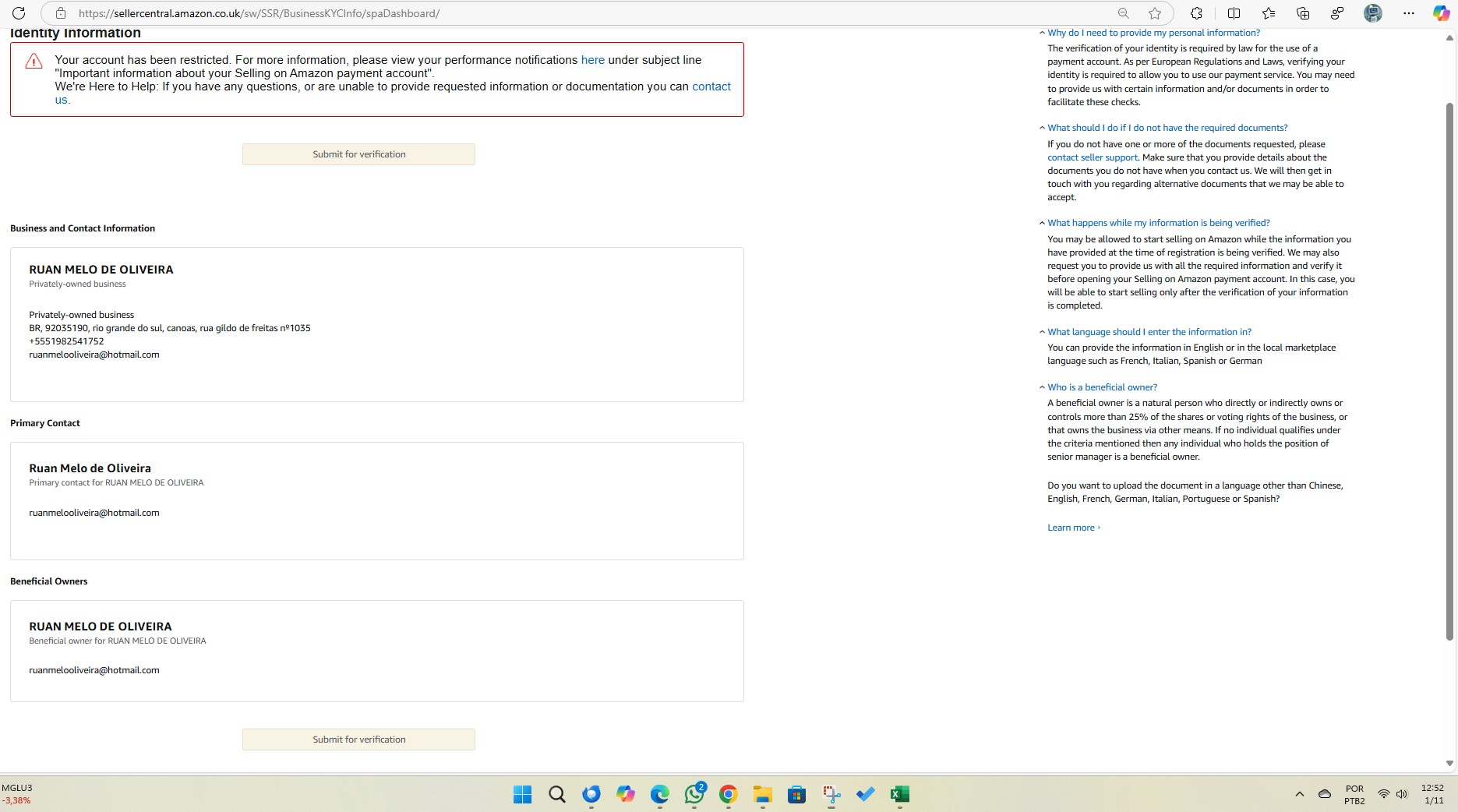Open Windows Search from taskbar

[556, 794]
